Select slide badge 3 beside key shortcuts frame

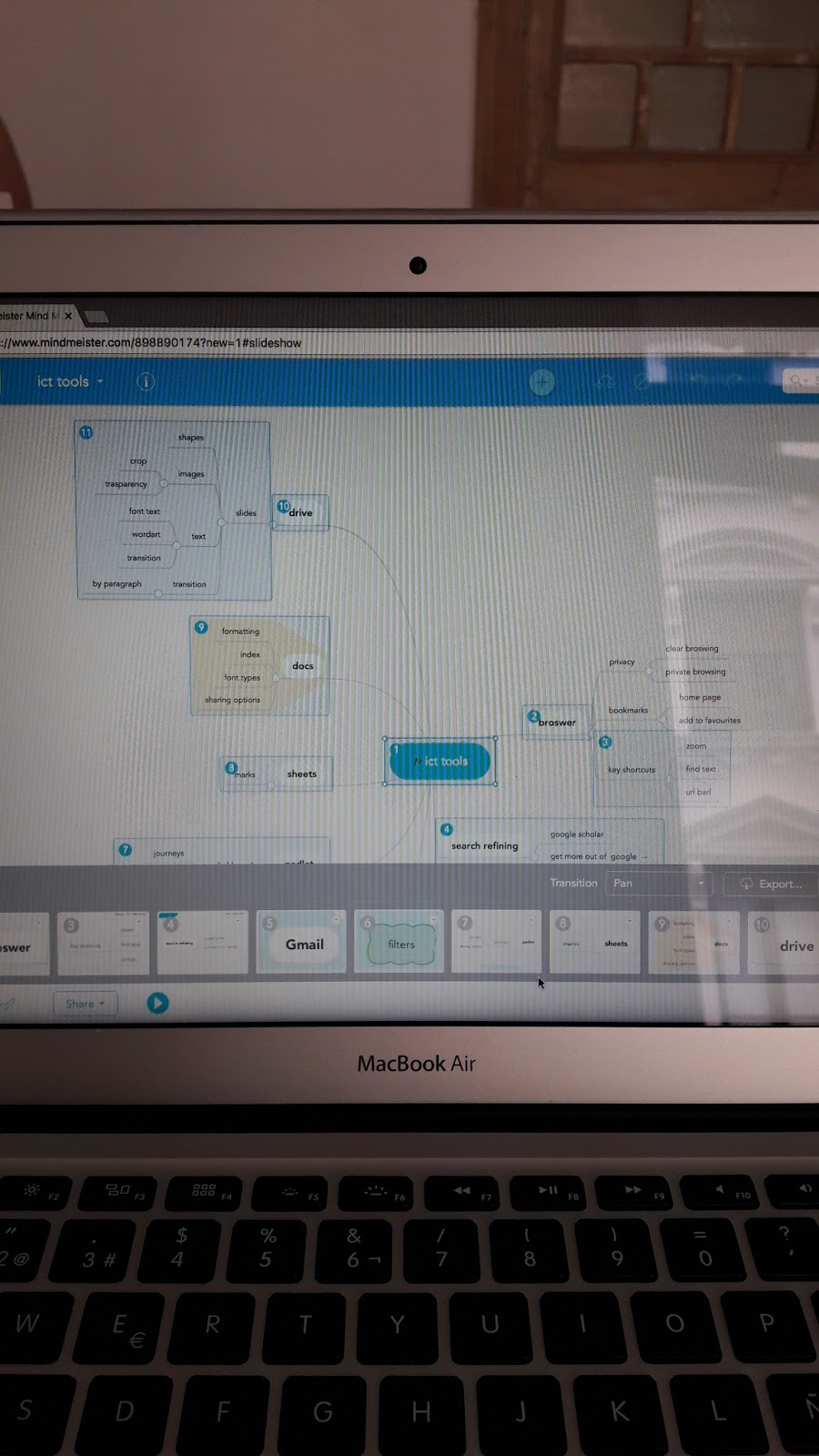pos(605,743)
